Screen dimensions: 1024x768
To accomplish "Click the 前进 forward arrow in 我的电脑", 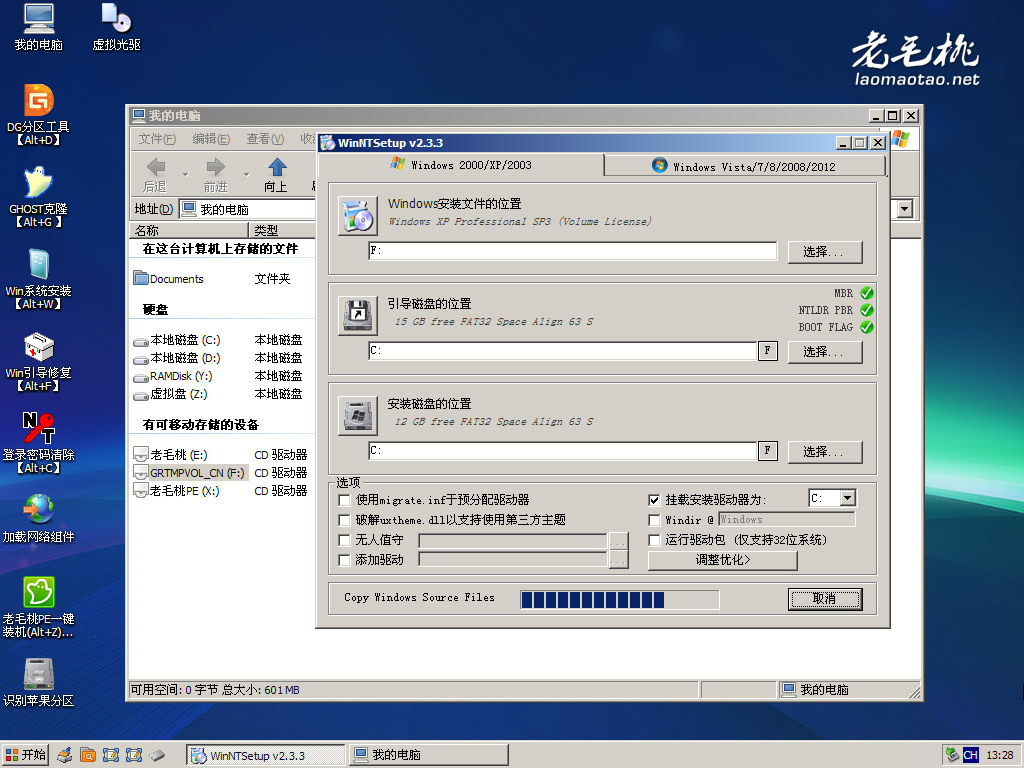I will click(215, 174).
